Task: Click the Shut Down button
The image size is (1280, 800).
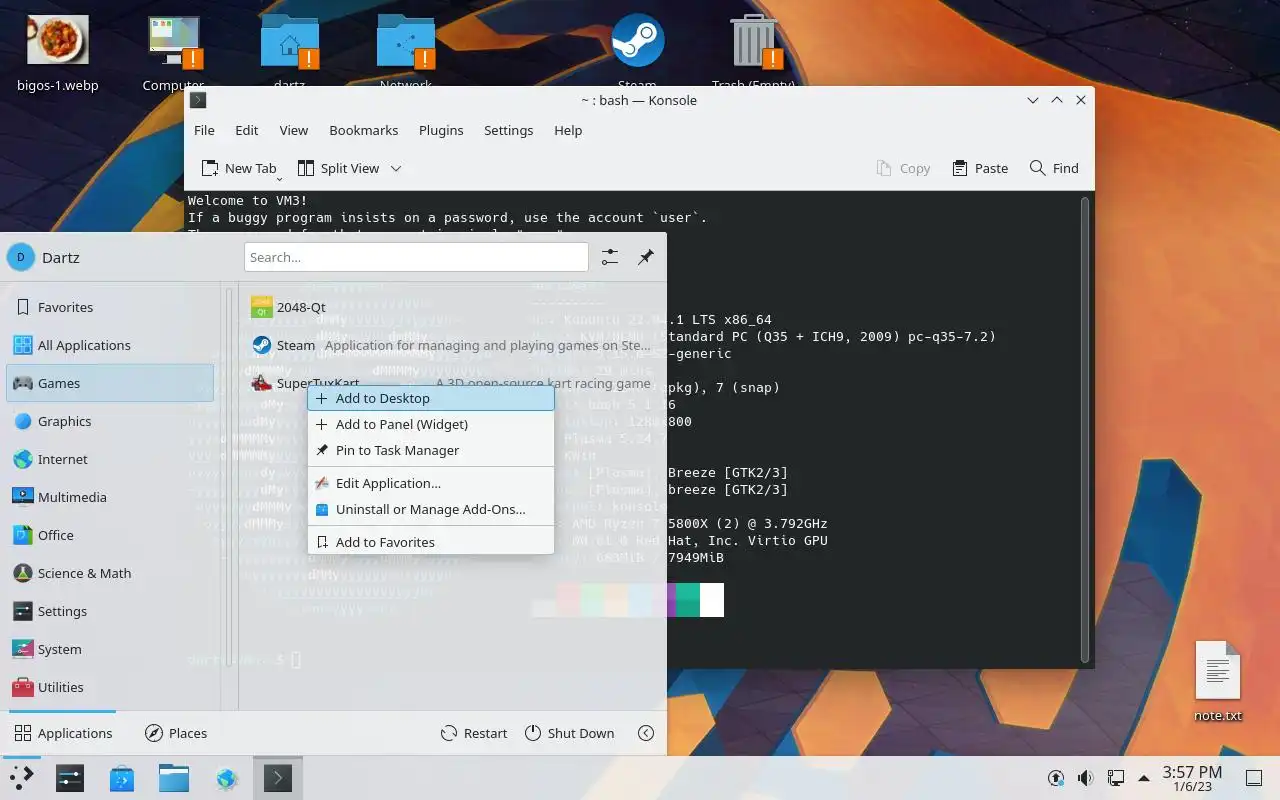Action: coord(570,733)
